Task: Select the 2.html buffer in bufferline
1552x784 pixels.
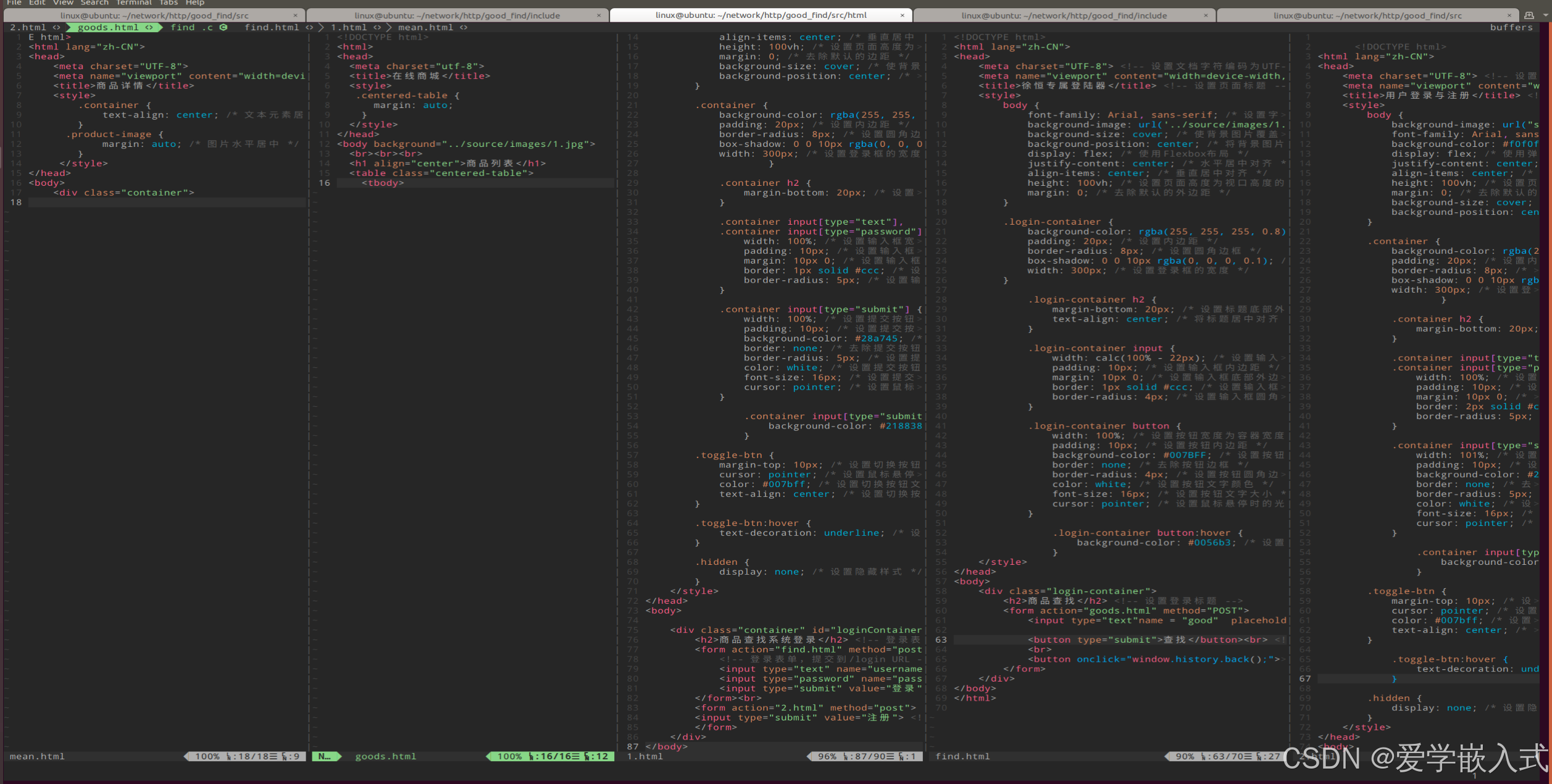Action: (x=28, y=27)
